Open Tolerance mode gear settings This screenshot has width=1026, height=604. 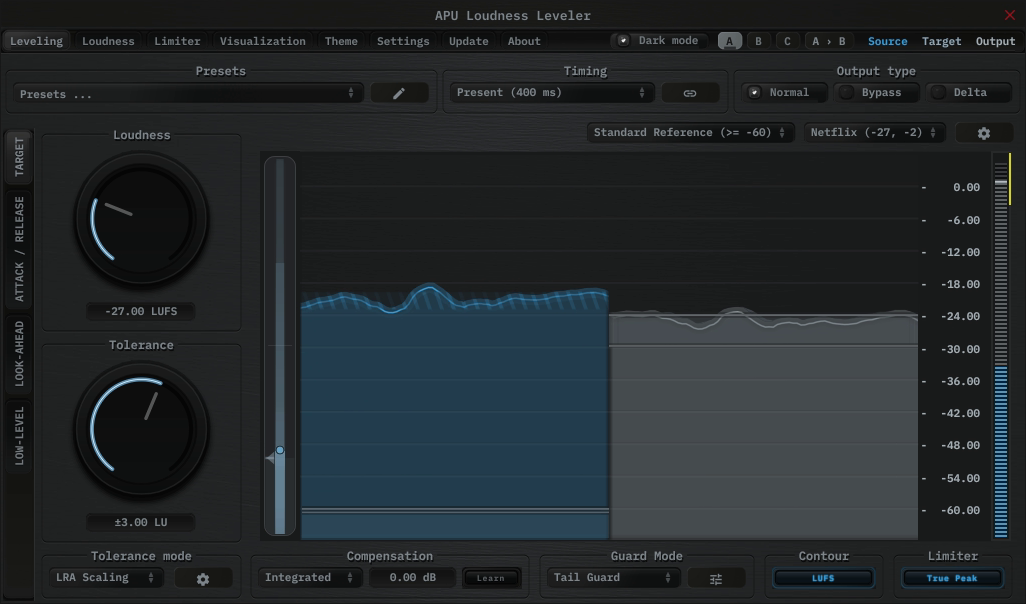click(x=203, y=578)
